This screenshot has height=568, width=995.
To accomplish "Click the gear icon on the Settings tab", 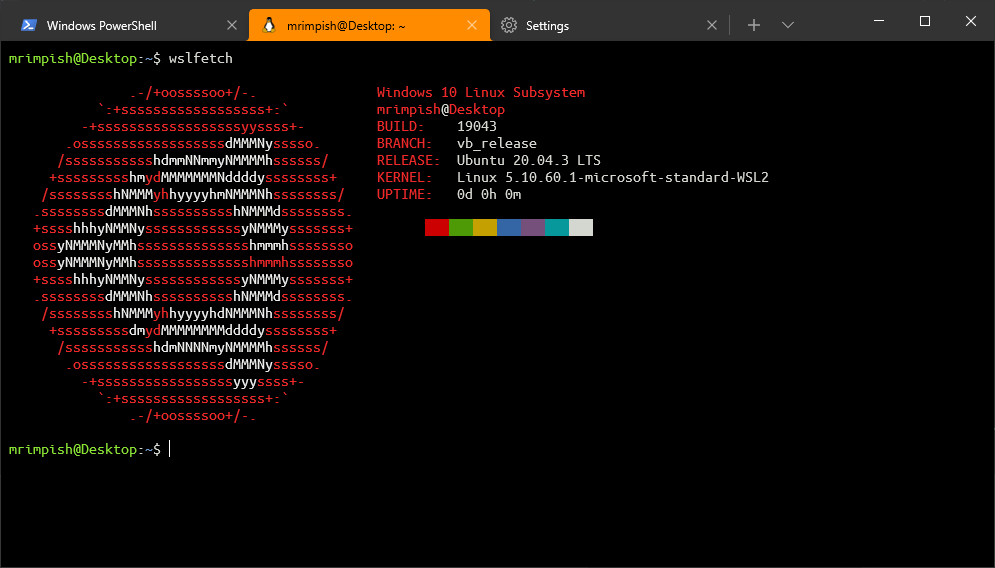I will (509, 25).
